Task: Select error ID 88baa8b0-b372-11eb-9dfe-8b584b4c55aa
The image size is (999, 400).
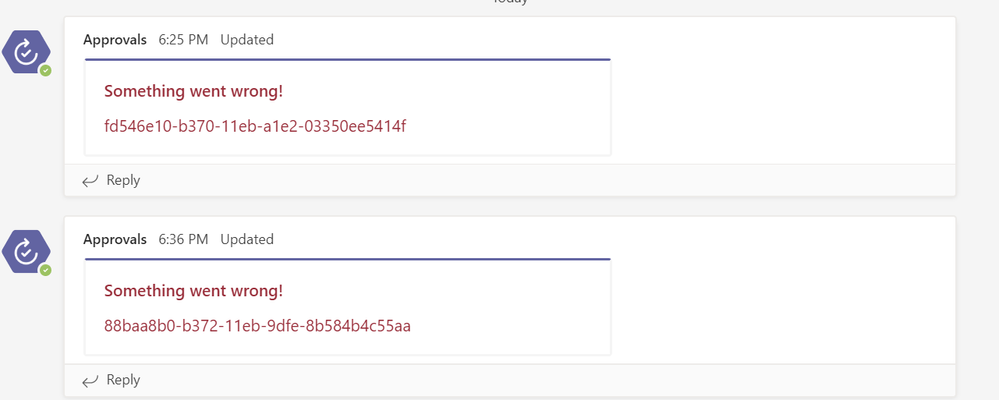Action: point(257,326)
